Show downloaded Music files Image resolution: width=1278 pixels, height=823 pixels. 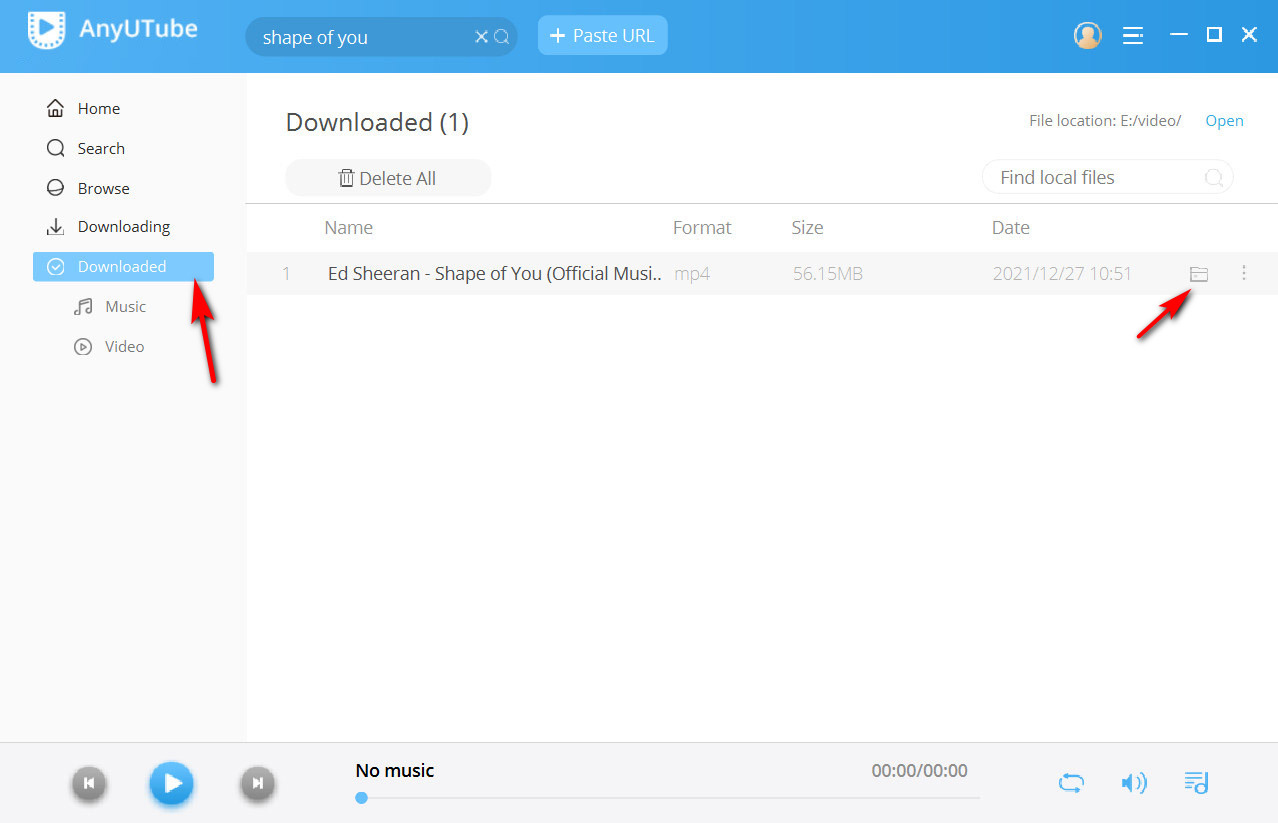[123, 306]
